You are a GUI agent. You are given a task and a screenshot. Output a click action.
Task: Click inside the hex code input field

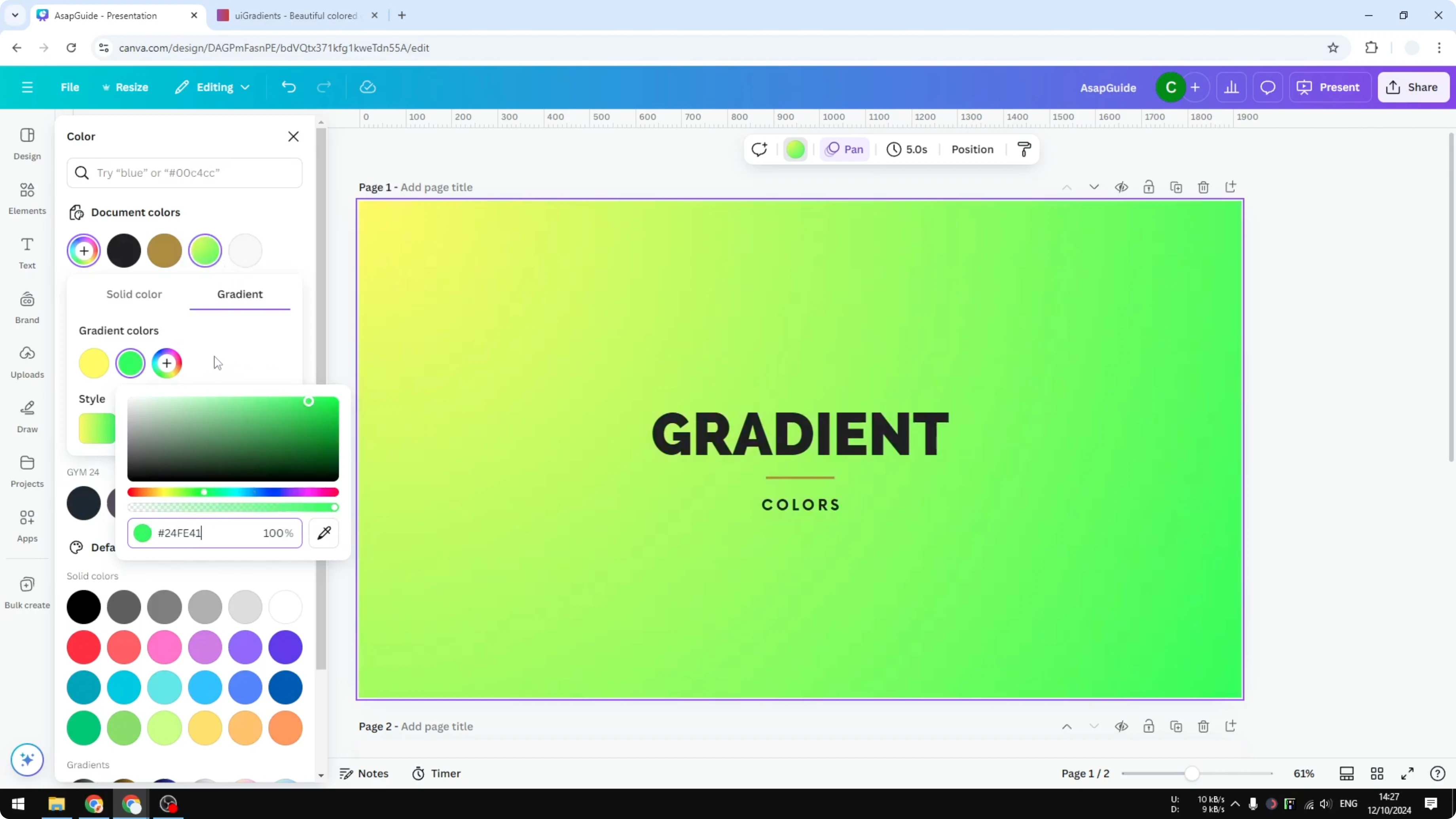215,533
